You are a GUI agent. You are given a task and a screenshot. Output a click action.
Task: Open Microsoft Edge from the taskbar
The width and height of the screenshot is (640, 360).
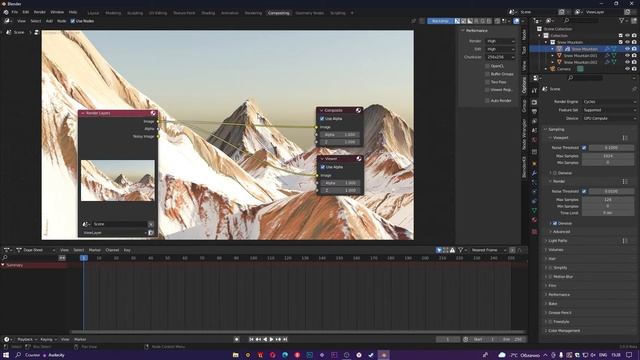tap(285, 355)
